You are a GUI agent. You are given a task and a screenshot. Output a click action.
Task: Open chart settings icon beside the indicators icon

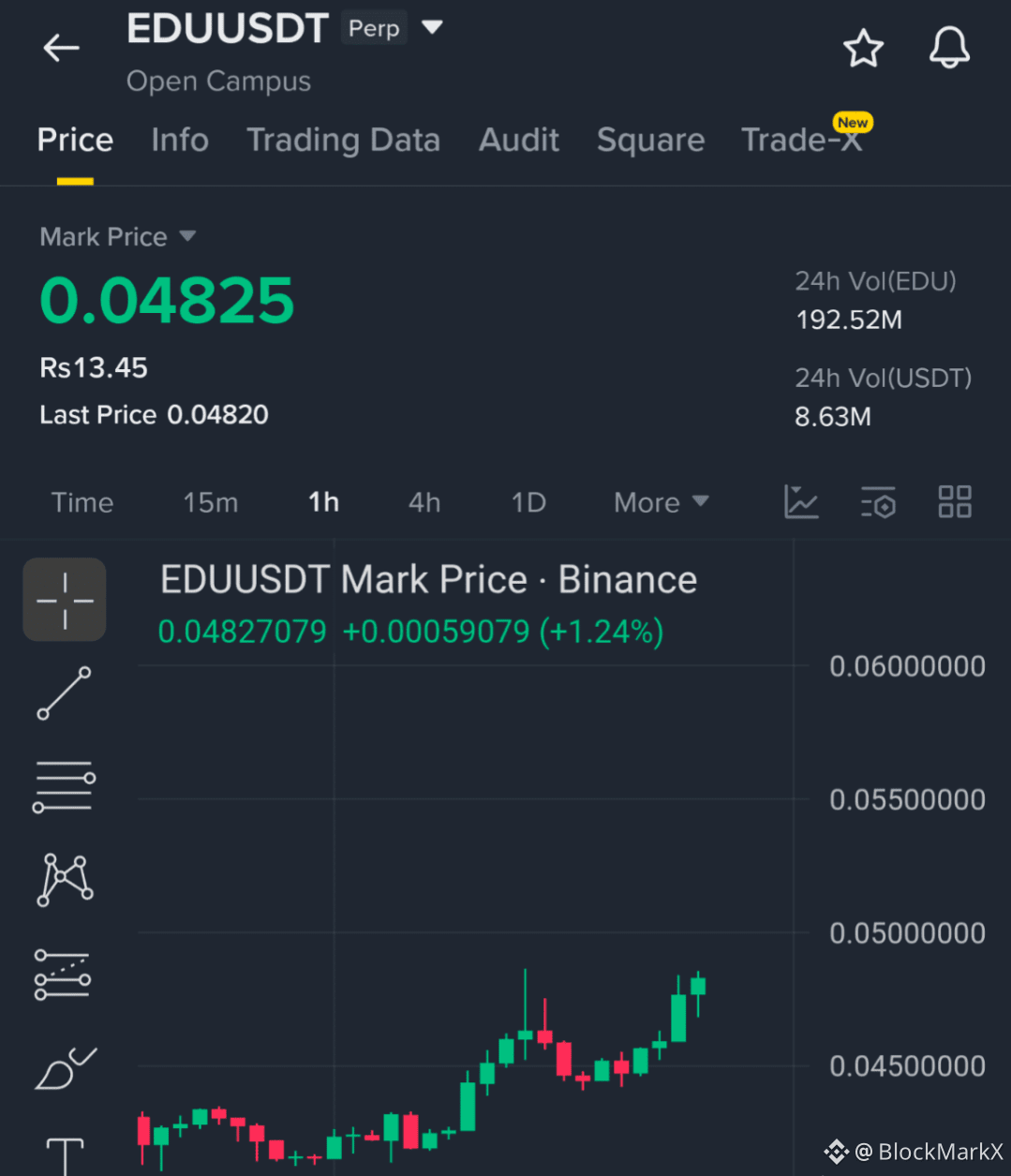point(878,502)
